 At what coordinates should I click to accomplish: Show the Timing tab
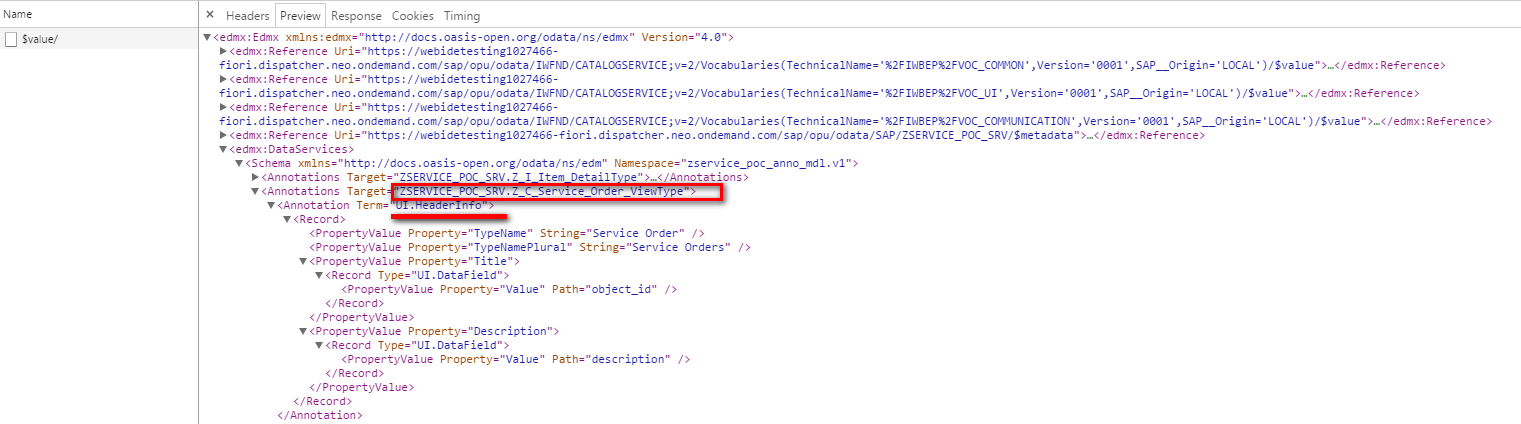[462, 16]
